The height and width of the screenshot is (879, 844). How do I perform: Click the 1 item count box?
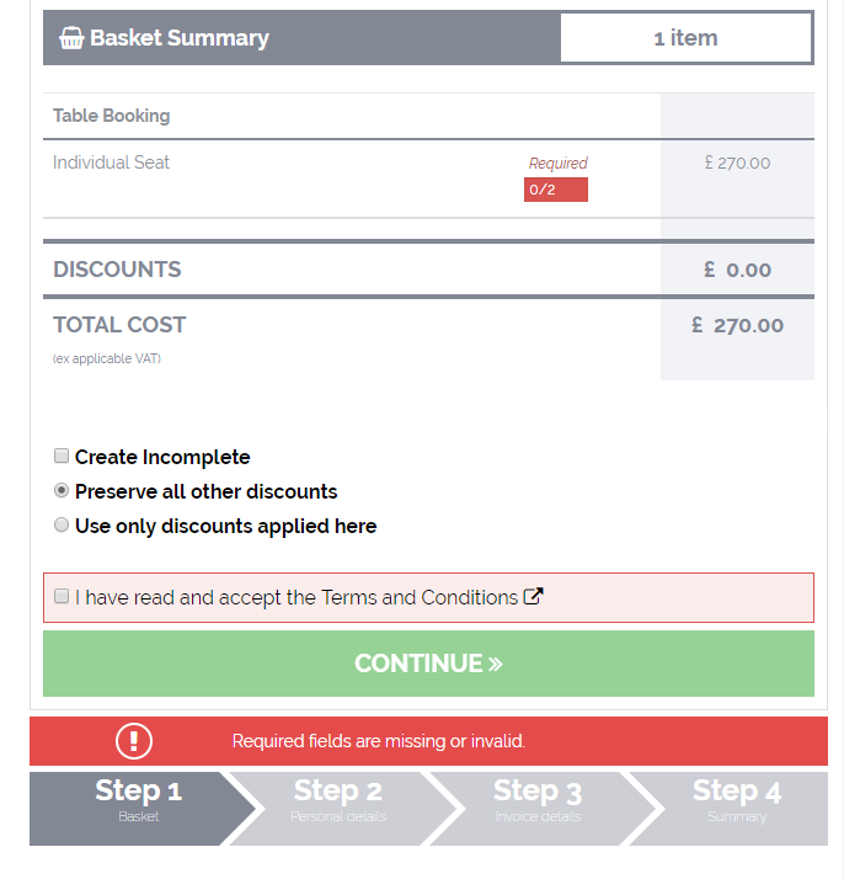[x=686, y=38]
